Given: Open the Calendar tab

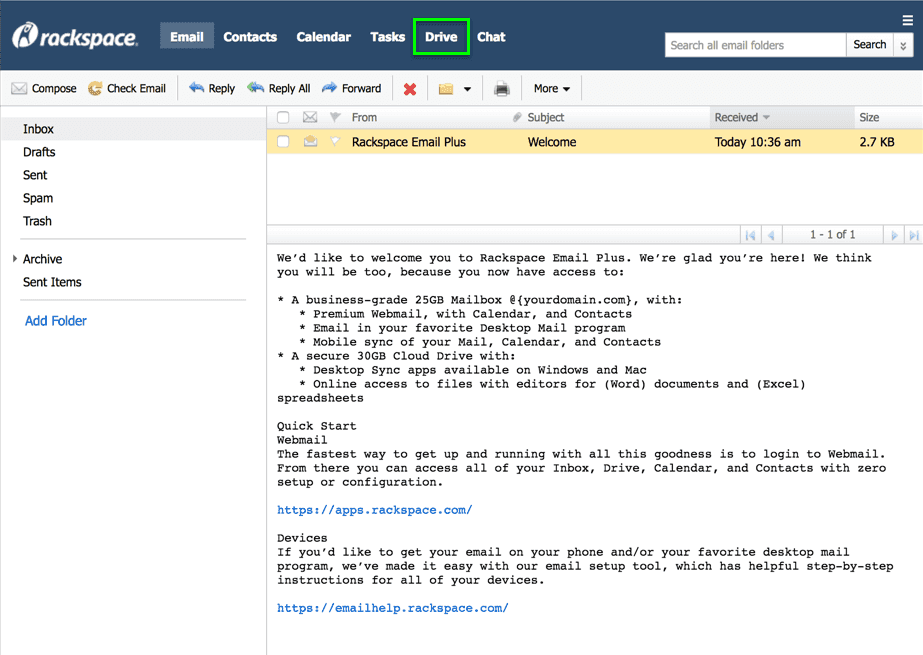Looking at the screenshot, I should [x=323, y=37].
